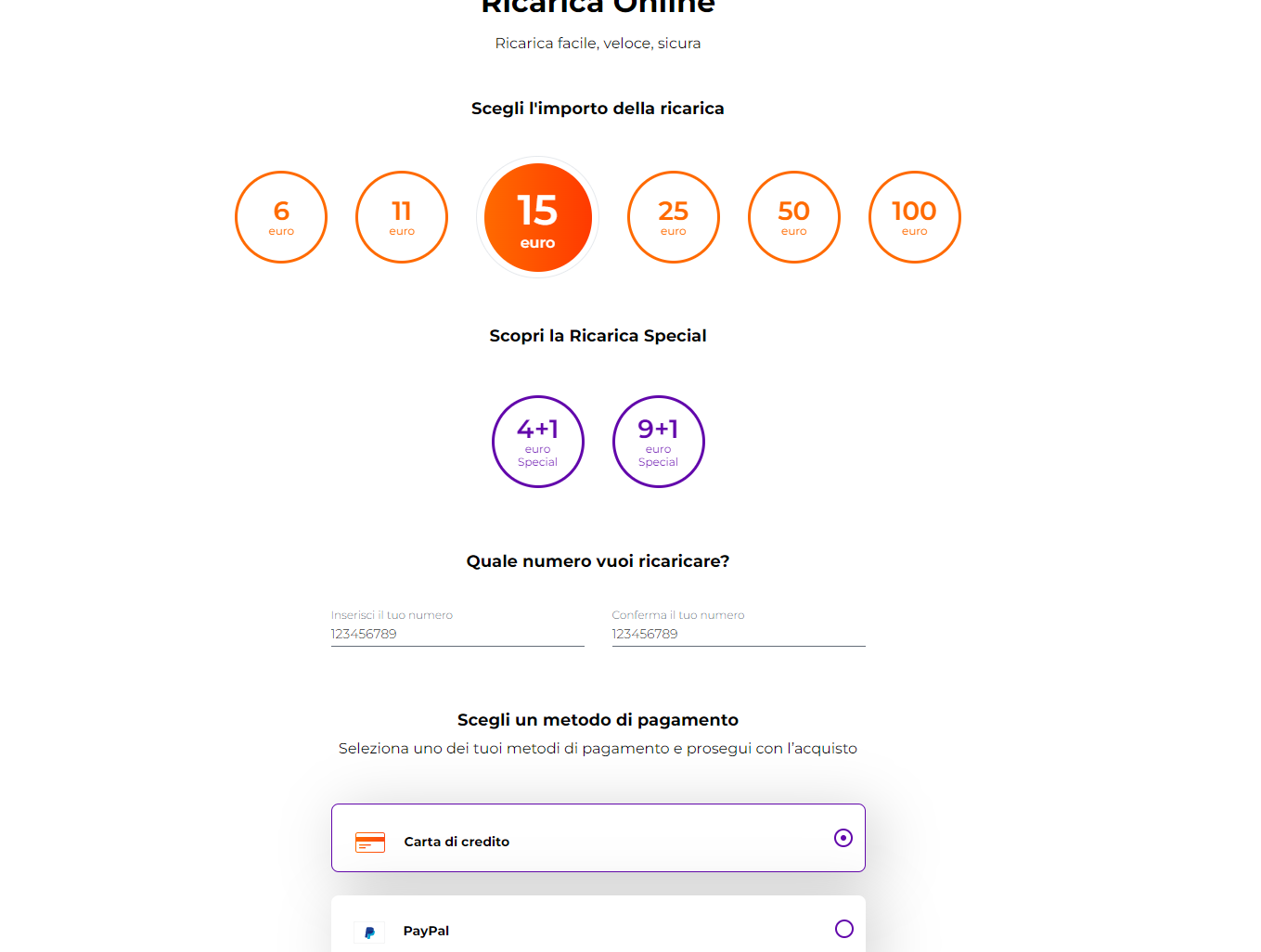1261x952 pixels.
Task: Click the Scopri la Ricarica Special heading
Action: pyautogui.click(x=598, y=336)
